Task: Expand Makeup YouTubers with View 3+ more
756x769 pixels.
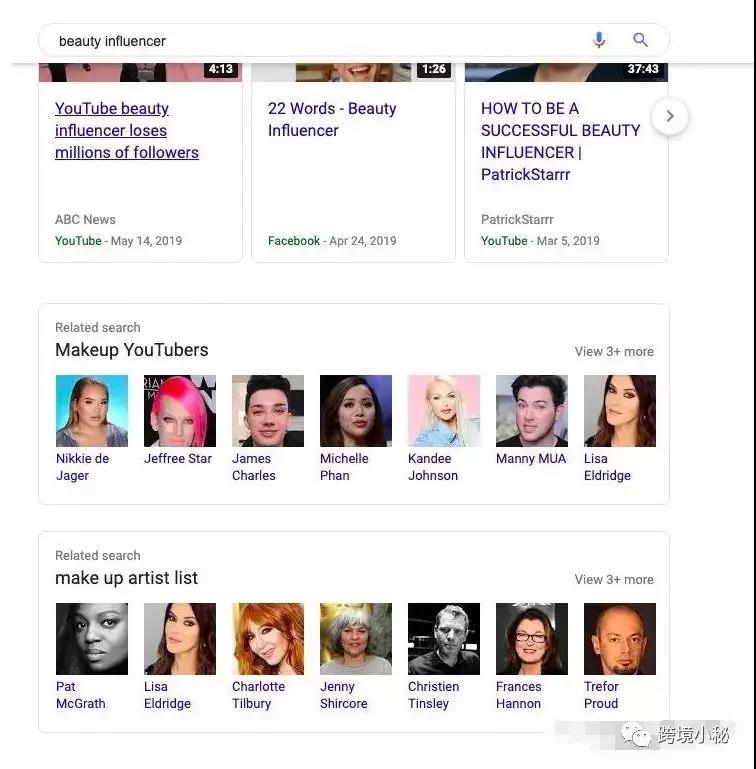Action: (x=614, y=352)
